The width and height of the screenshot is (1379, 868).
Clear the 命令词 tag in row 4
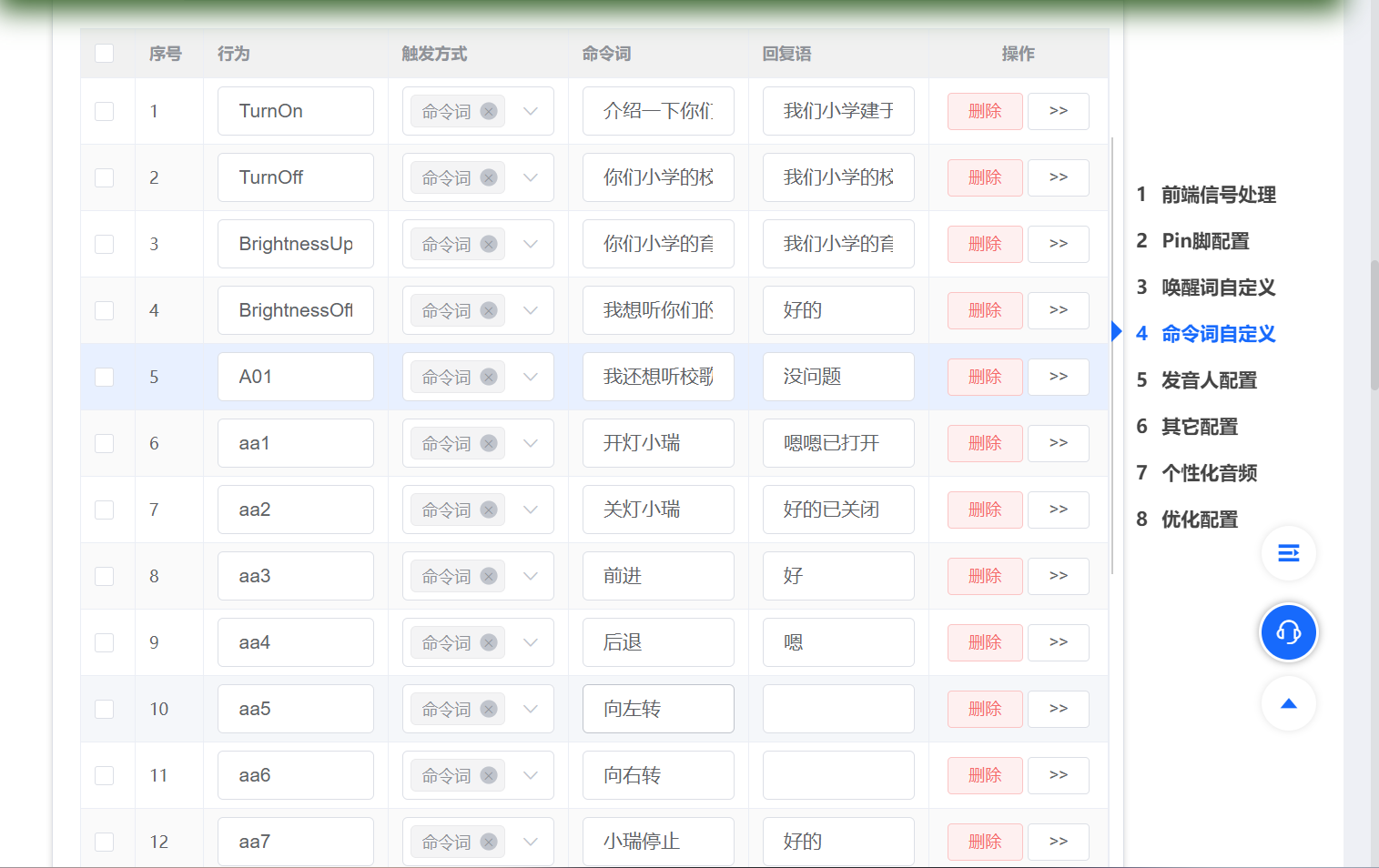(489, 310)
